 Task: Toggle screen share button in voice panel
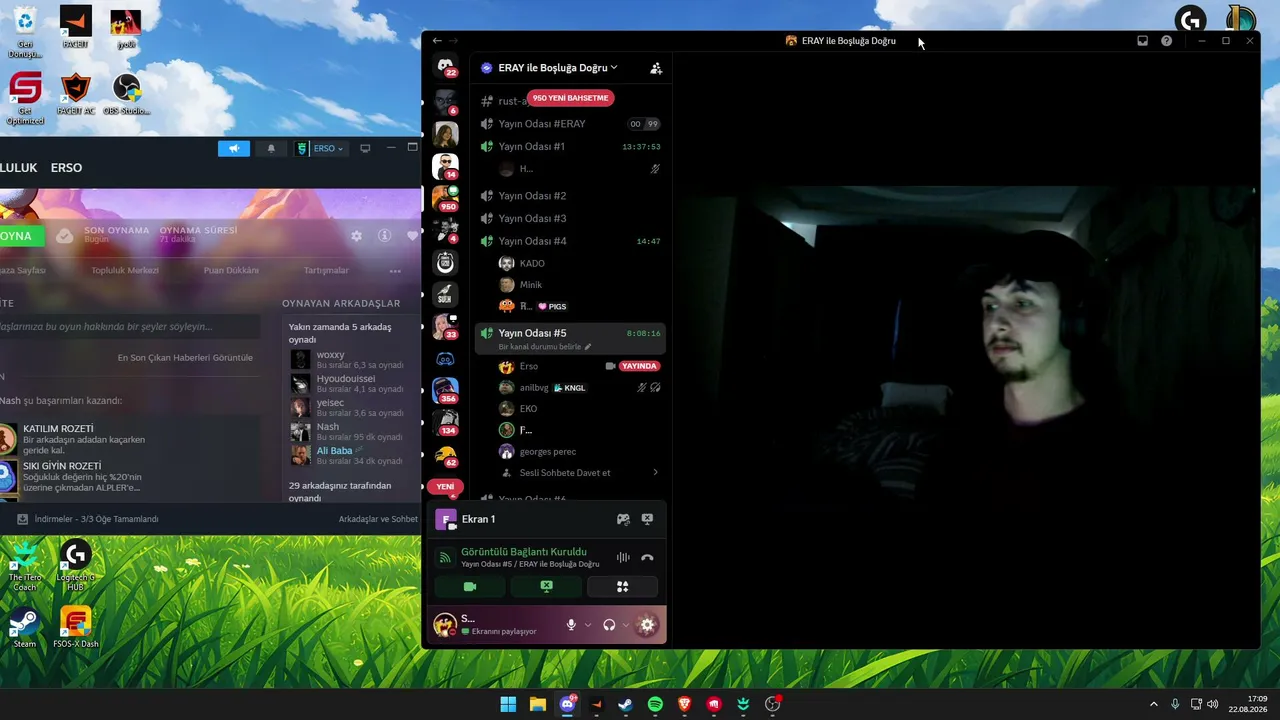click(x=546, y=587)
